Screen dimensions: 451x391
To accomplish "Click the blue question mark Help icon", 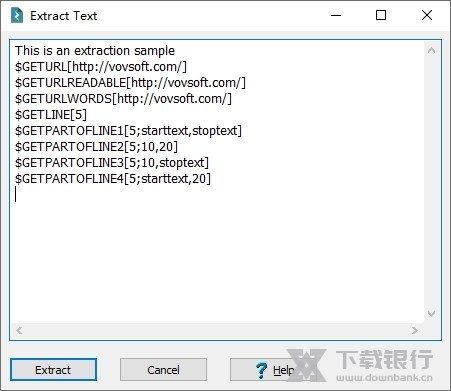I will tap(262, 370).
